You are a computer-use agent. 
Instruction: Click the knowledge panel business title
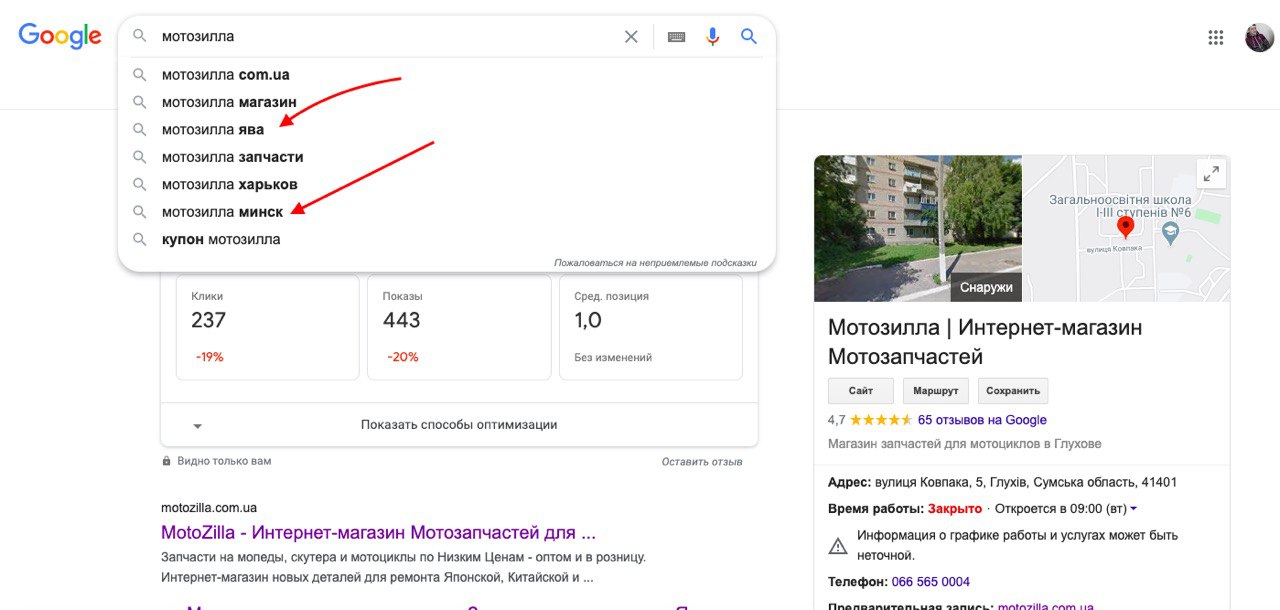(x=985, y=342)
